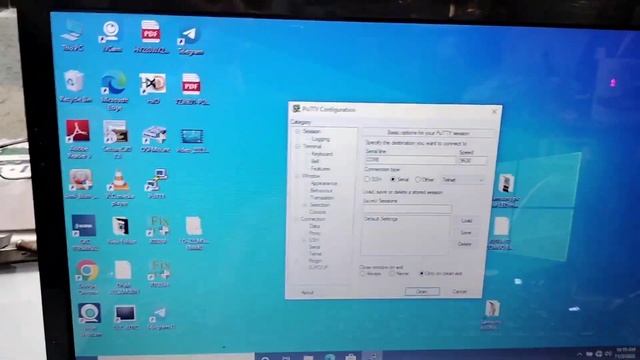The width and height of the screenshot is (640, 360).
Task: Click into the Speed input field
Action: [472, 160]
